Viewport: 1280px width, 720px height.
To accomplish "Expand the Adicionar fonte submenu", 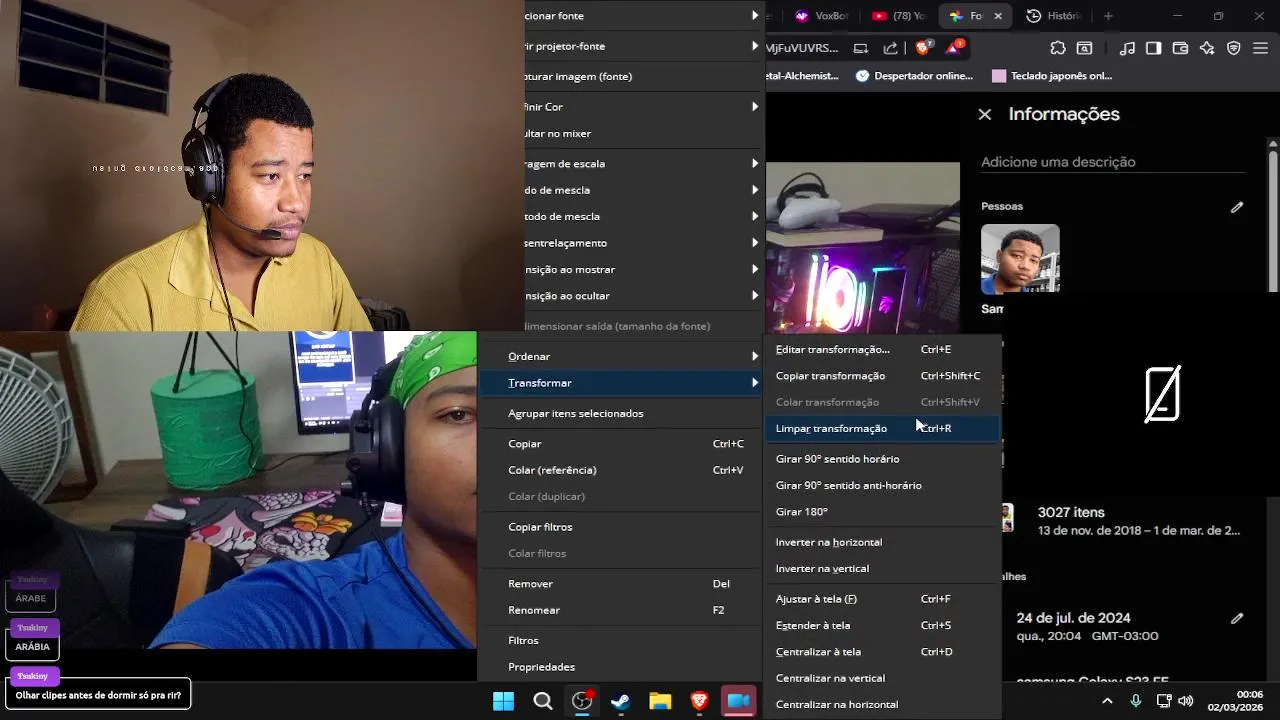I will coord(645,16).
